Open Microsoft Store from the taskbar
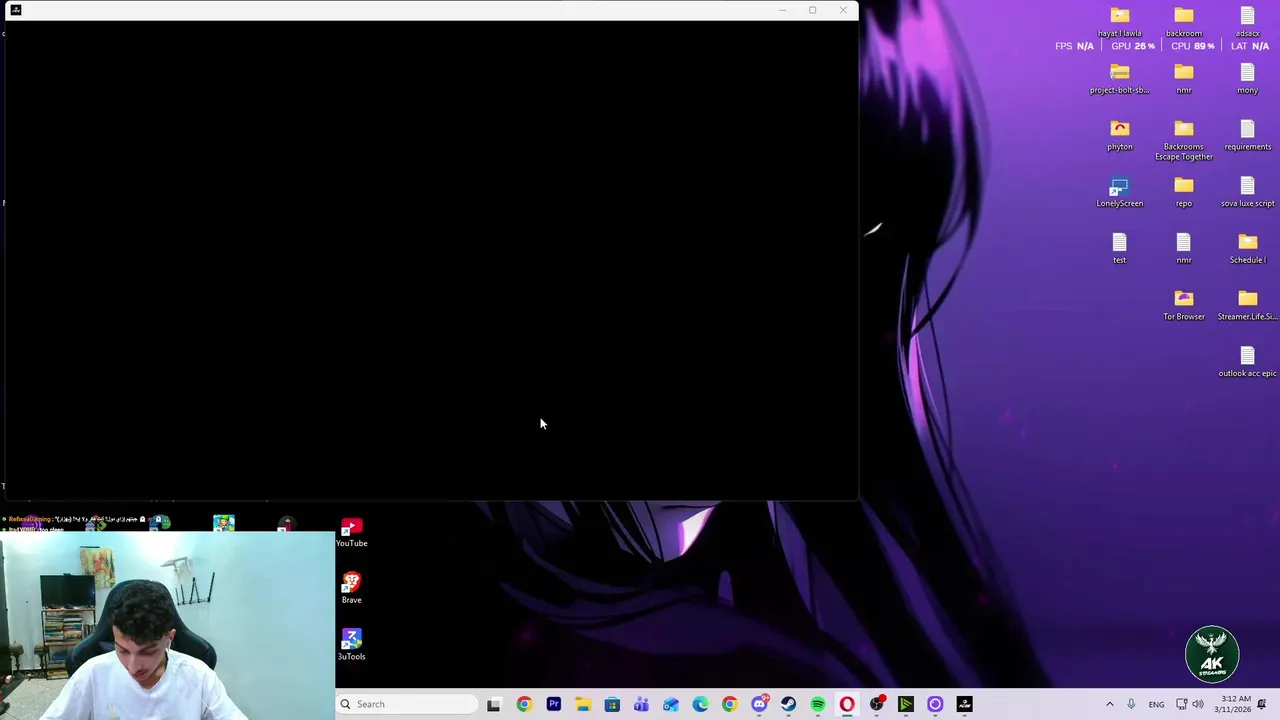1280x720 pixels. click(x=612, y=704)
